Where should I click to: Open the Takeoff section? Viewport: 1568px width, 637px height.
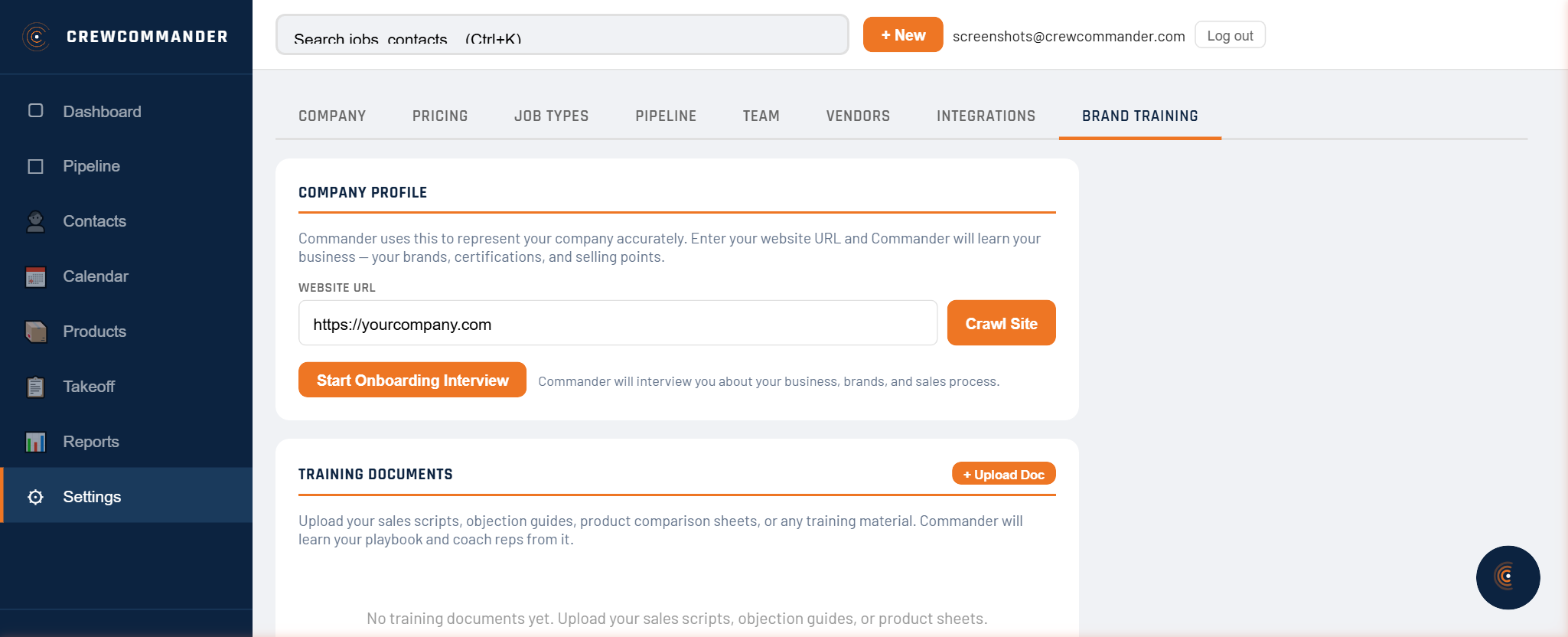click(x=126, y=387)
